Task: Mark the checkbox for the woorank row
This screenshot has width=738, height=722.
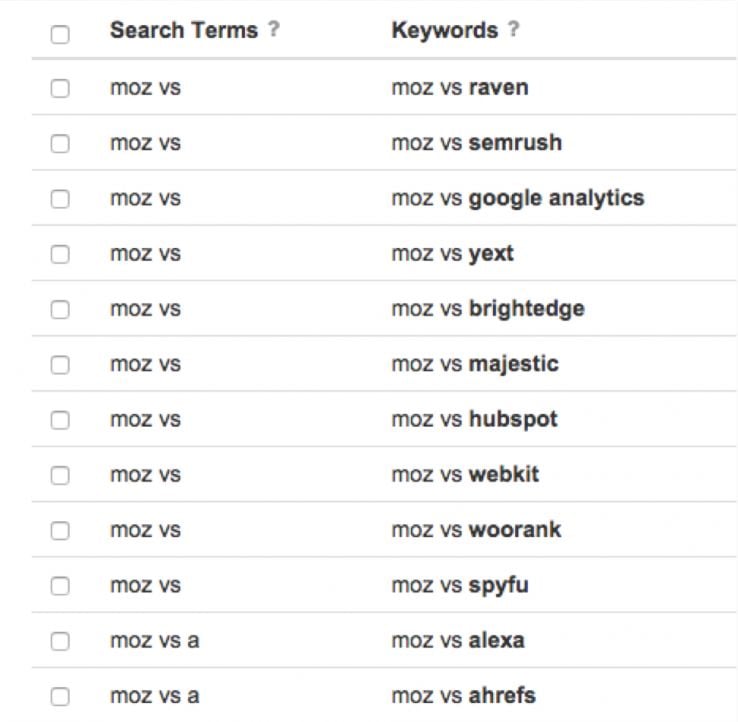Action: click(x=60, y=530)
